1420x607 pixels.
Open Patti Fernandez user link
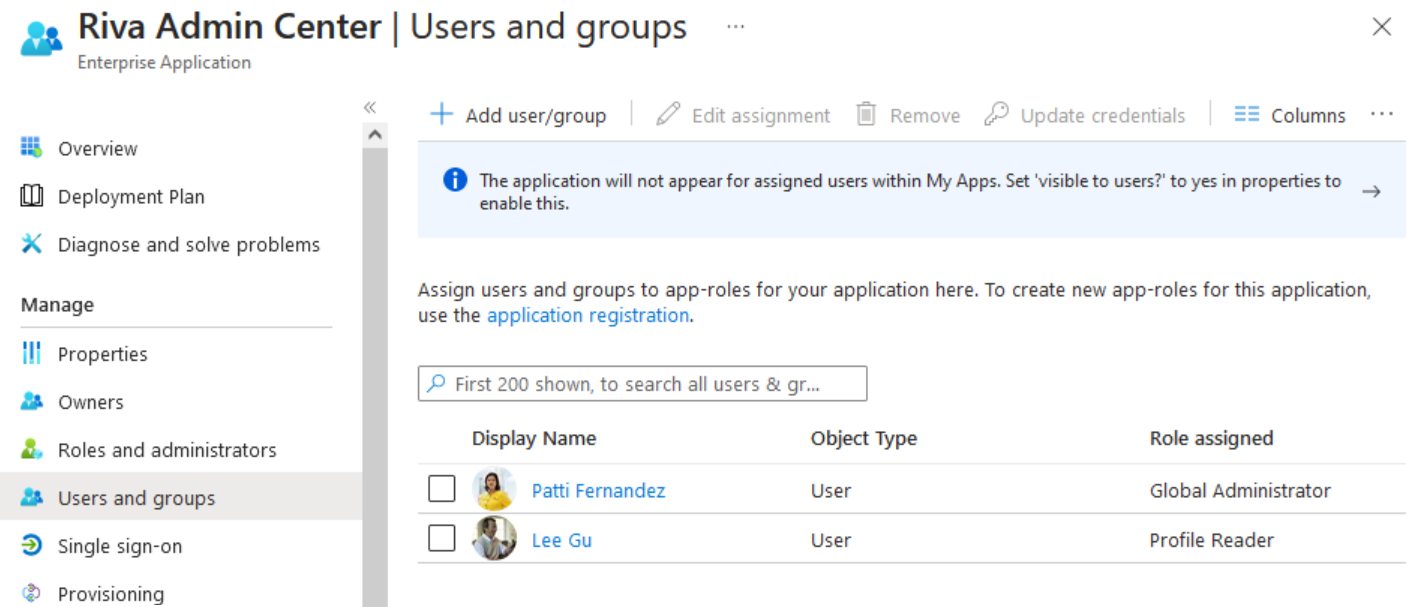[x=598, y=490]
